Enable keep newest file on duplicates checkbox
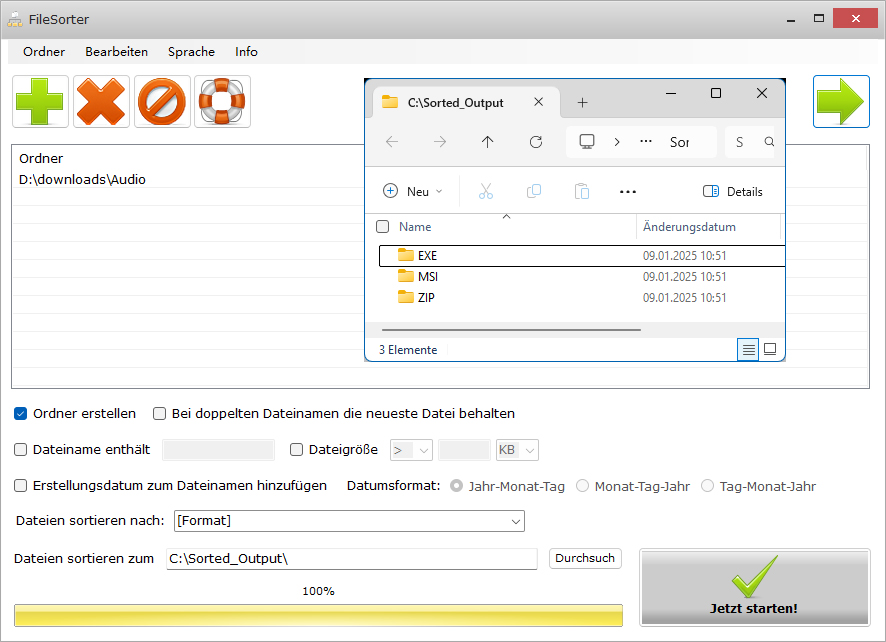The width and height of the screenshot is (886, 642). [159, 414]
